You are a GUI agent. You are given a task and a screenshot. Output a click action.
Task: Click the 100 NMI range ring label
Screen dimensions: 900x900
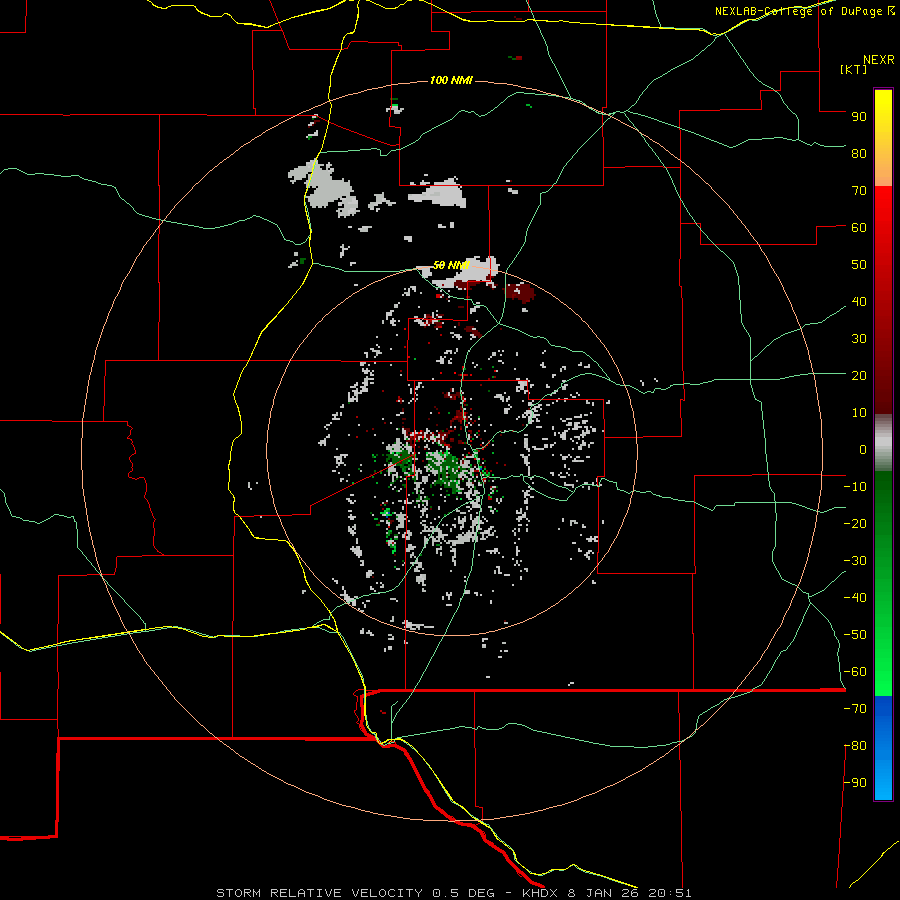(x=451, y=80)
